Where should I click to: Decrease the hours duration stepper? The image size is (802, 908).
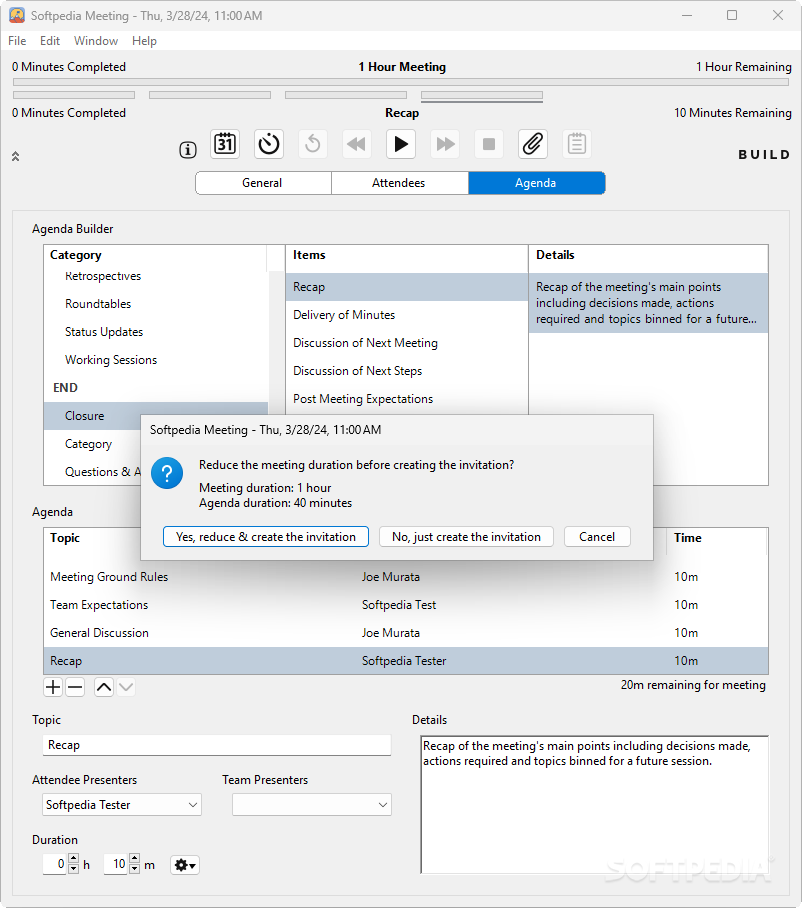[x=74, y=869]
